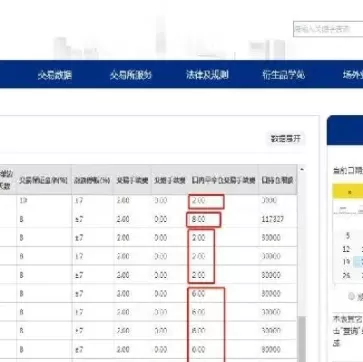
Task: Select day 12 in the calendar
Action: [346, 249]
